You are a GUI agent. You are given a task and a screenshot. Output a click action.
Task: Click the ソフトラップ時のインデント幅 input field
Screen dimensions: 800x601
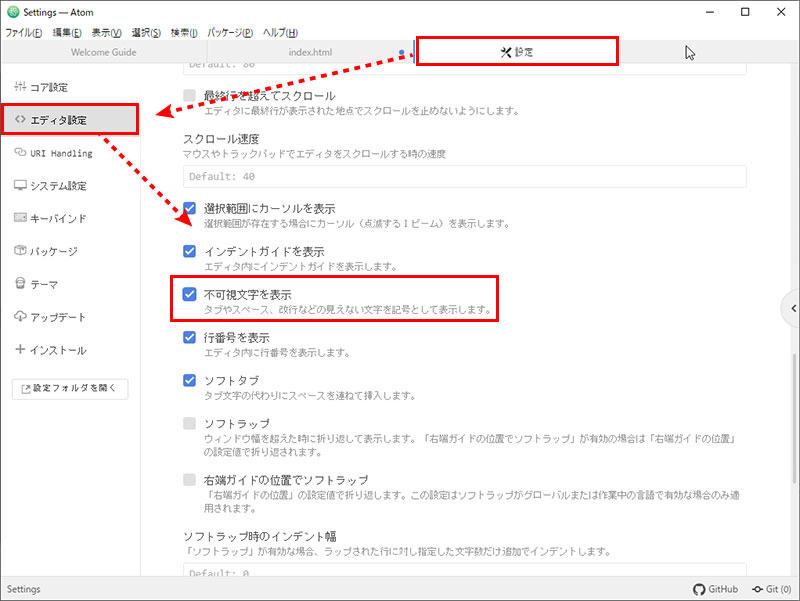click(x=464, y=570)
